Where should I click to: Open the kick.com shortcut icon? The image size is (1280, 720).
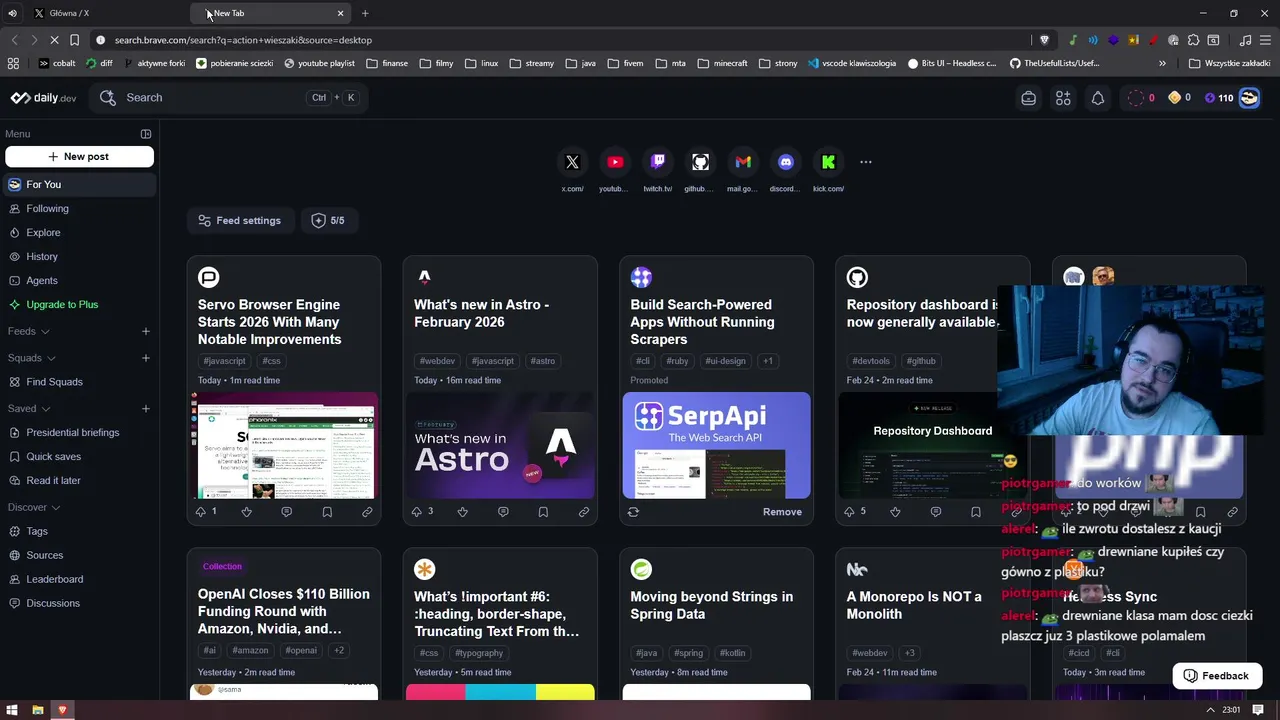828,162
